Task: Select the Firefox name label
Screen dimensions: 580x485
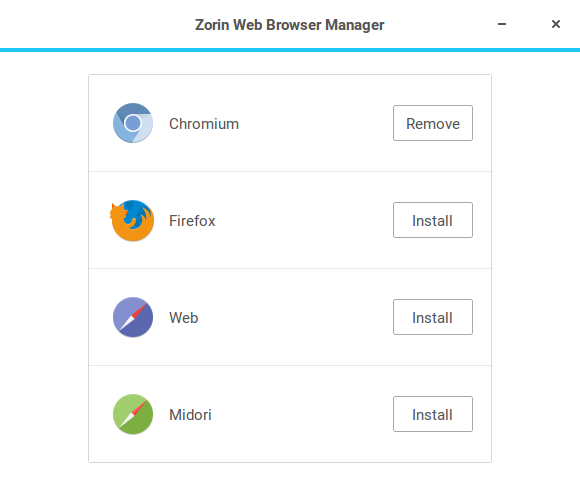Action: pos(192,220)
